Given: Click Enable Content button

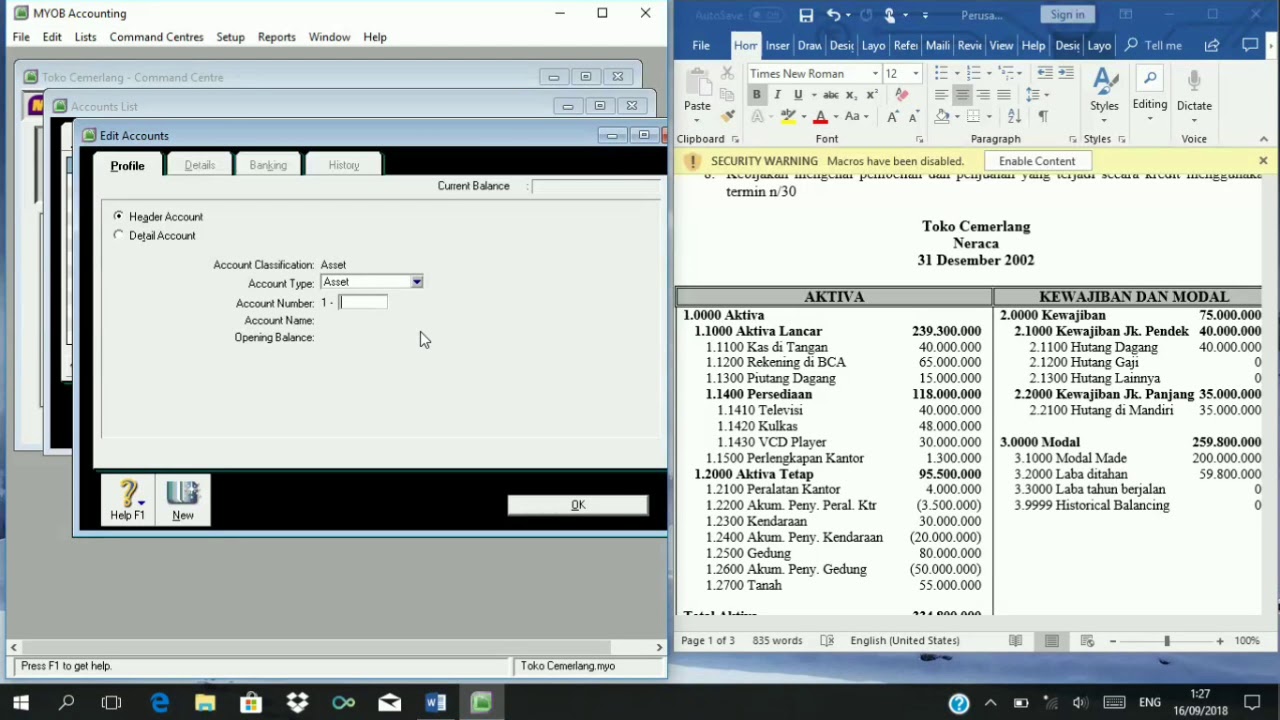Looking at the screenshot, I should tap(1037, 161).
